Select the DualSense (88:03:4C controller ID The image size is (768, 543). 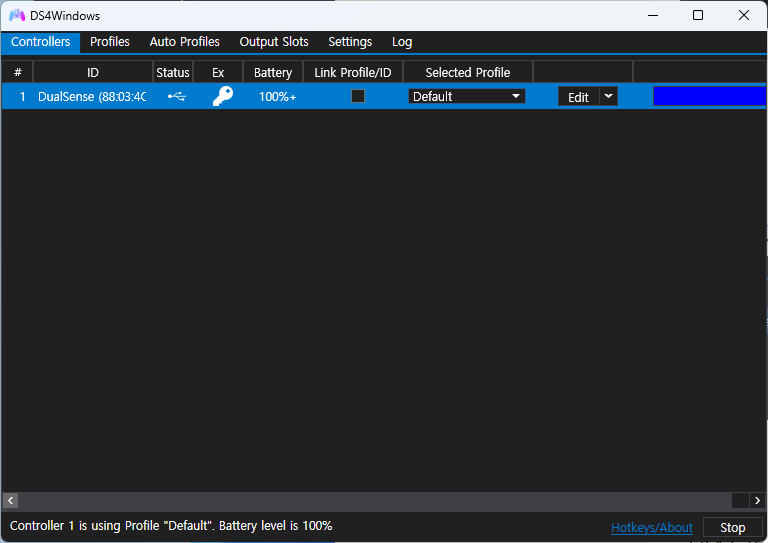pos(92,96)
